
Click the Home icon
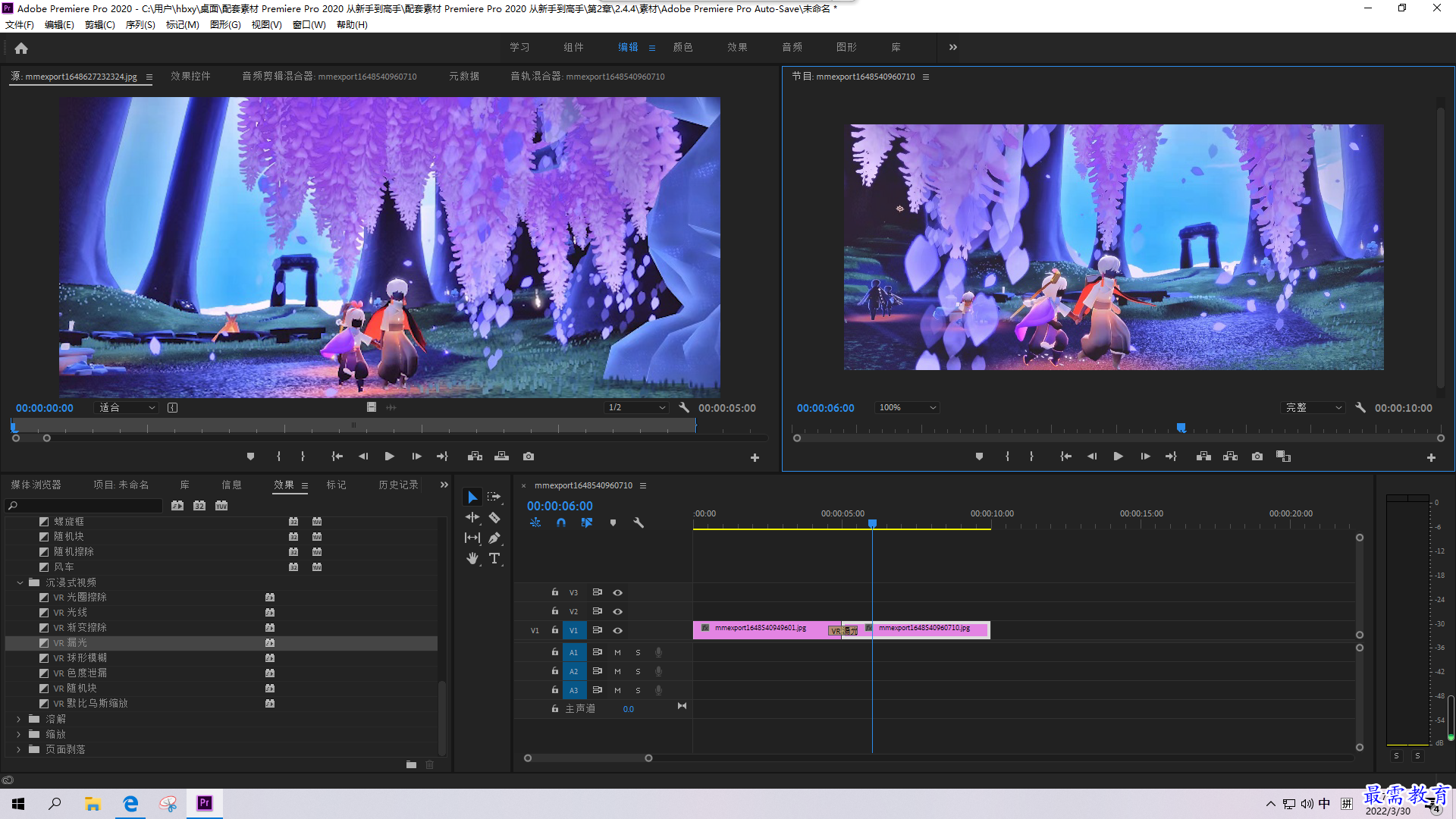[x=21, y=48]
